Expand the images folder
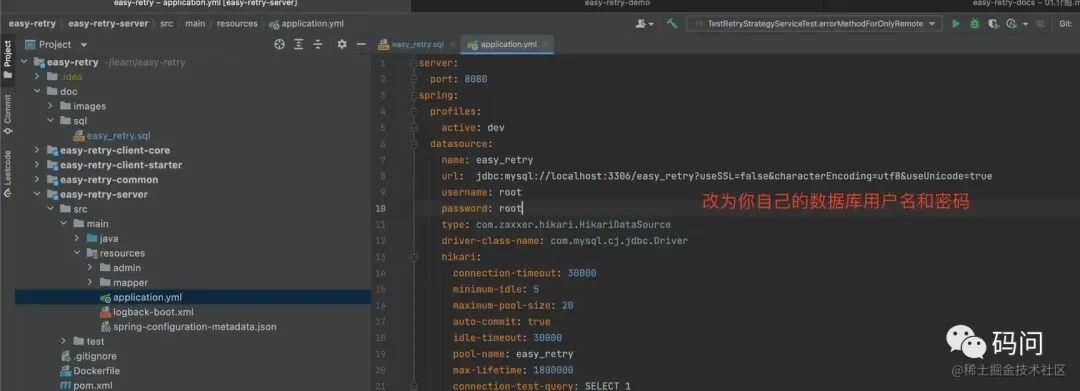The image size is (1080, 391). pyautogui.click(x=51, y=106)
